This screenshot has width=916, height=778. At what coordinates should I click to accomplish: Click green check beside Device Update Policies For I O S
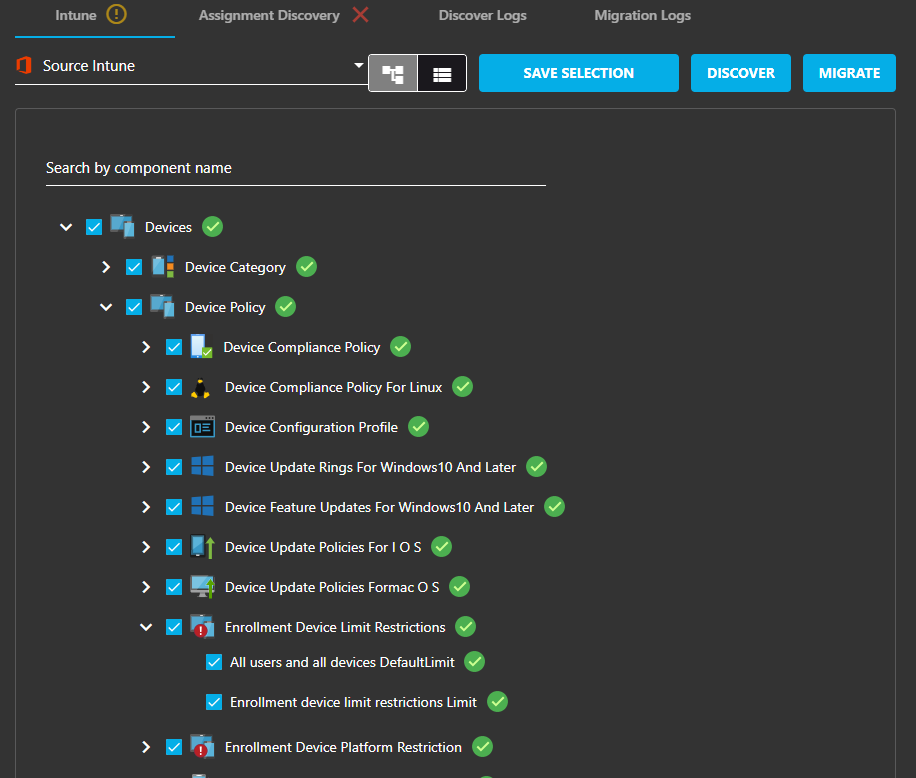(441, 547)
